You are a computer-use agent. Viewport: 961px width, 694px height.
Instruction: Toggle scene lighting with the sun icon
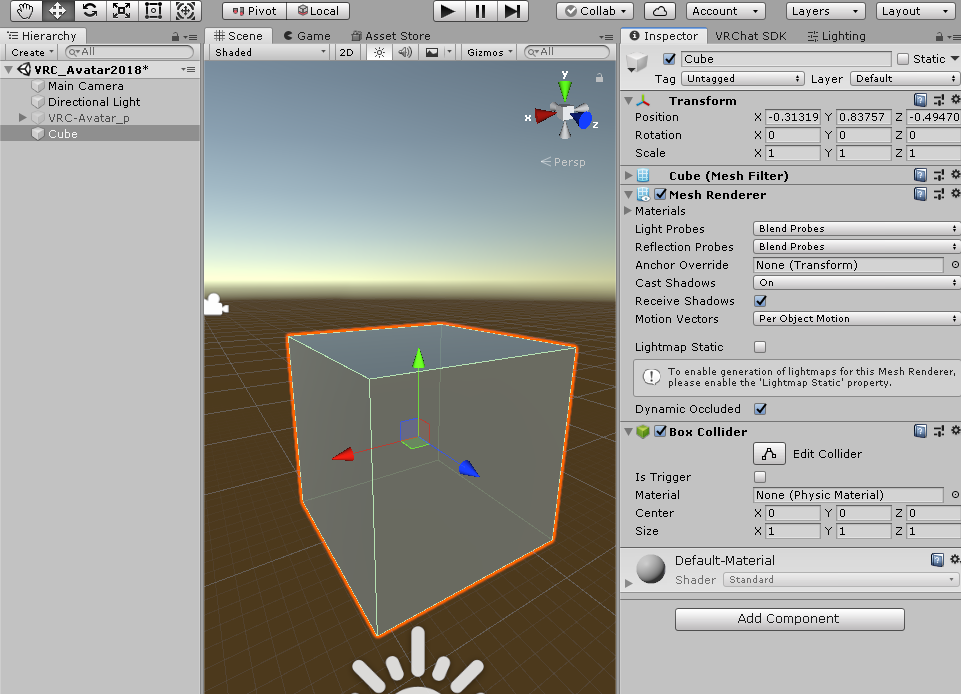pos(378,51)
